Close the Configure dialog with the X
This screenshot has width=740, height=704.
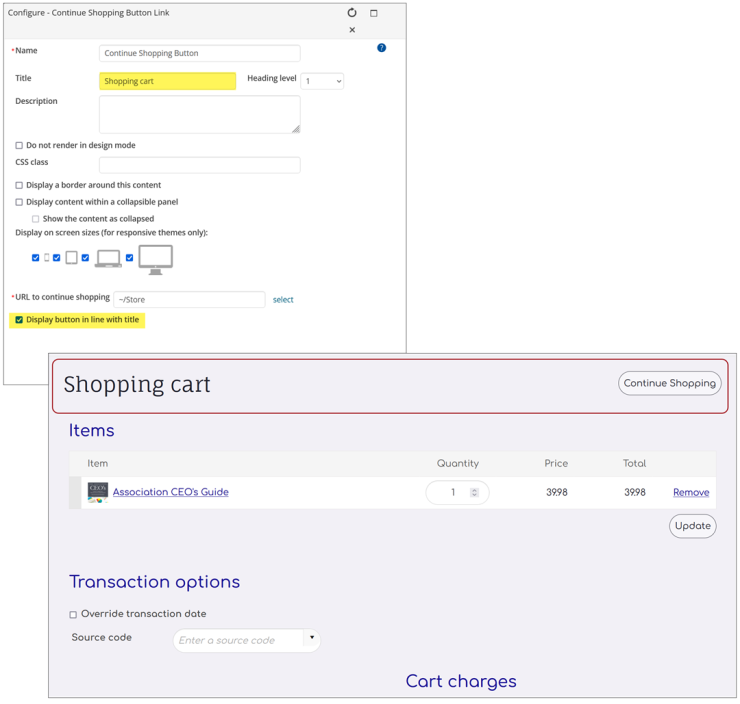click(x=352, y=30)
